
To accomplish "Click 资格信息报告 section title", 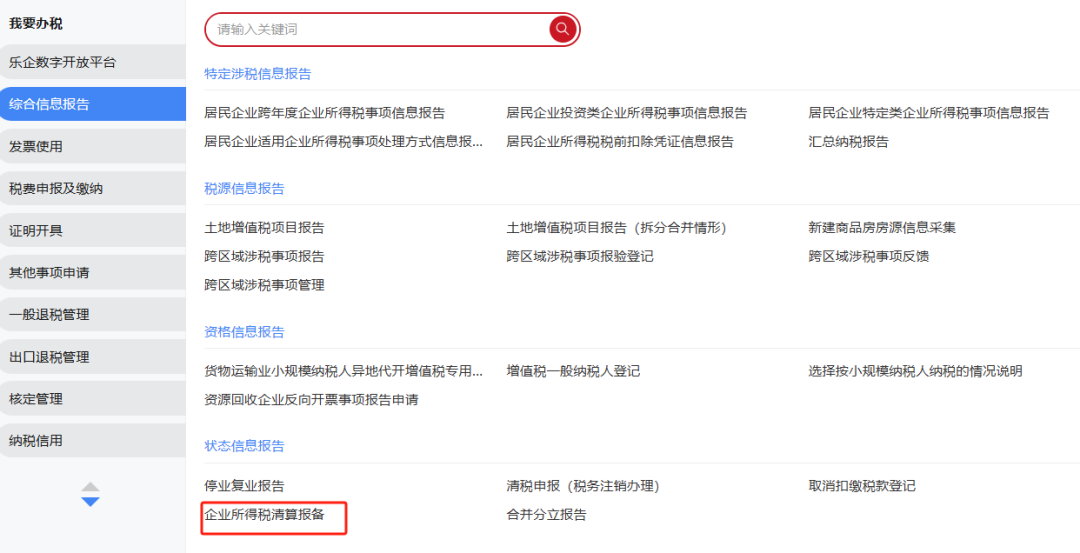I will [x=245, y=333].
